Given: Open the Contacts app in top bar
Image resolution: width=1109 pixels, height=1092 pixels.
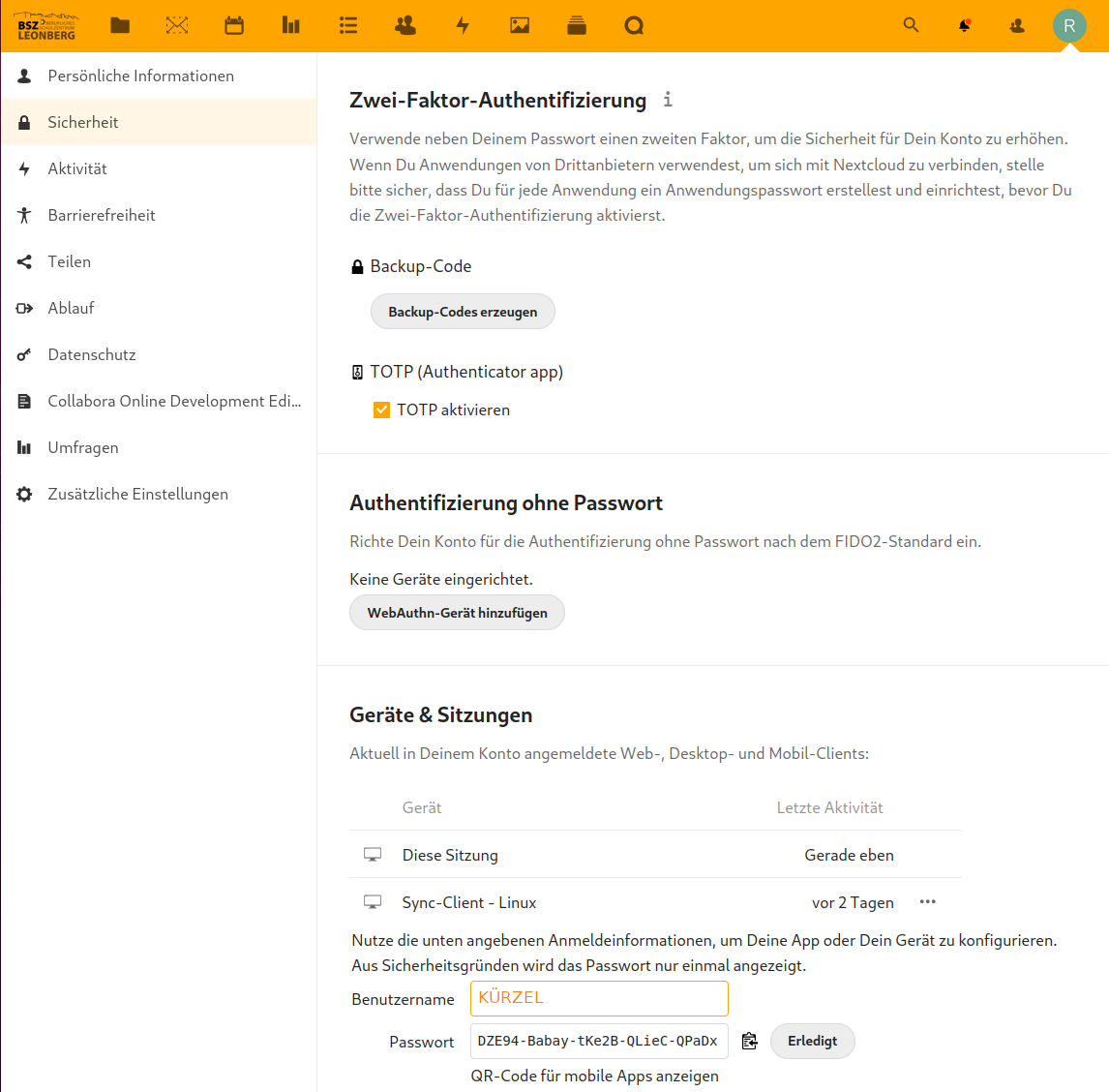Looking at the screenshot, I should [405, 26].
